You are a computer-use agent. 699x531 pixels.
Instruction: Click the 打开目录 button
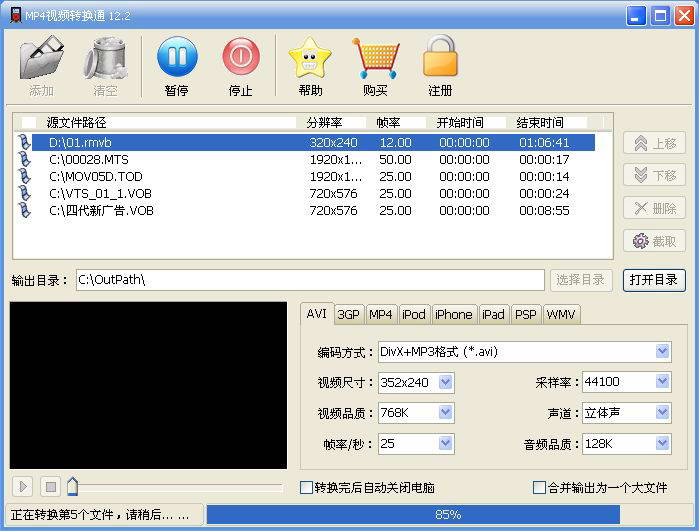click(654, 280)
